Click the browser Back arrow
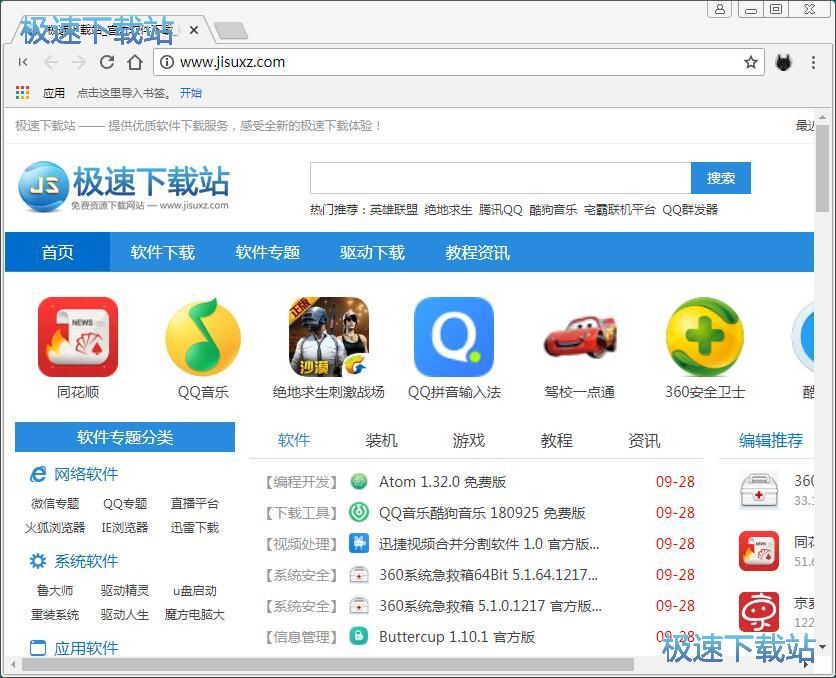The image size is (836, 678). point(51,62)
